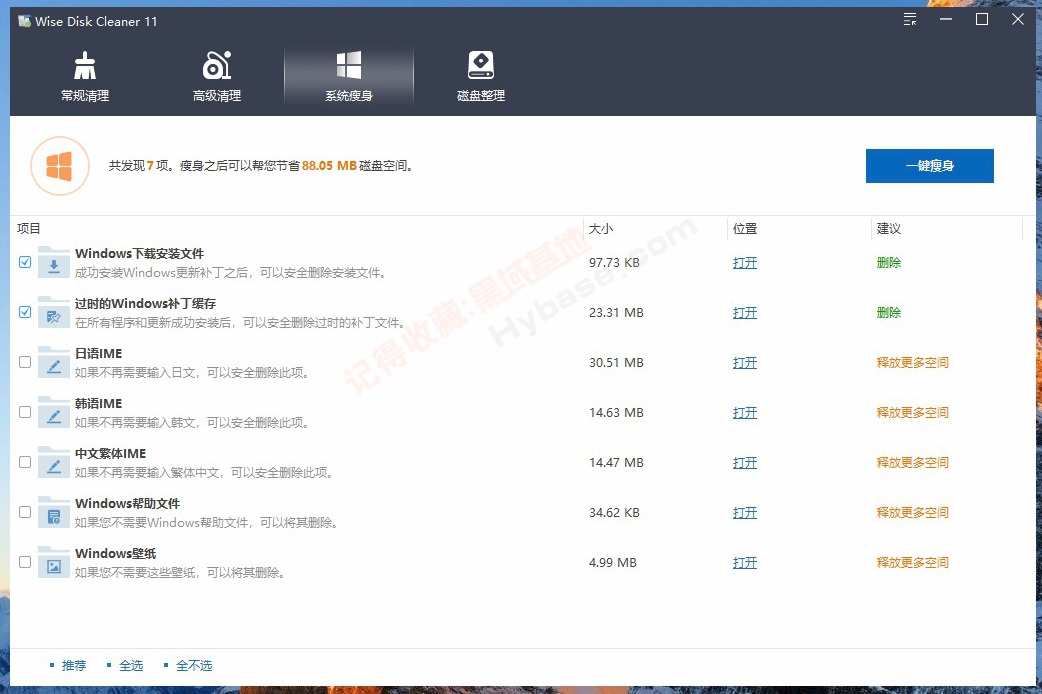Check the 韩语IME checkbox

25,412
